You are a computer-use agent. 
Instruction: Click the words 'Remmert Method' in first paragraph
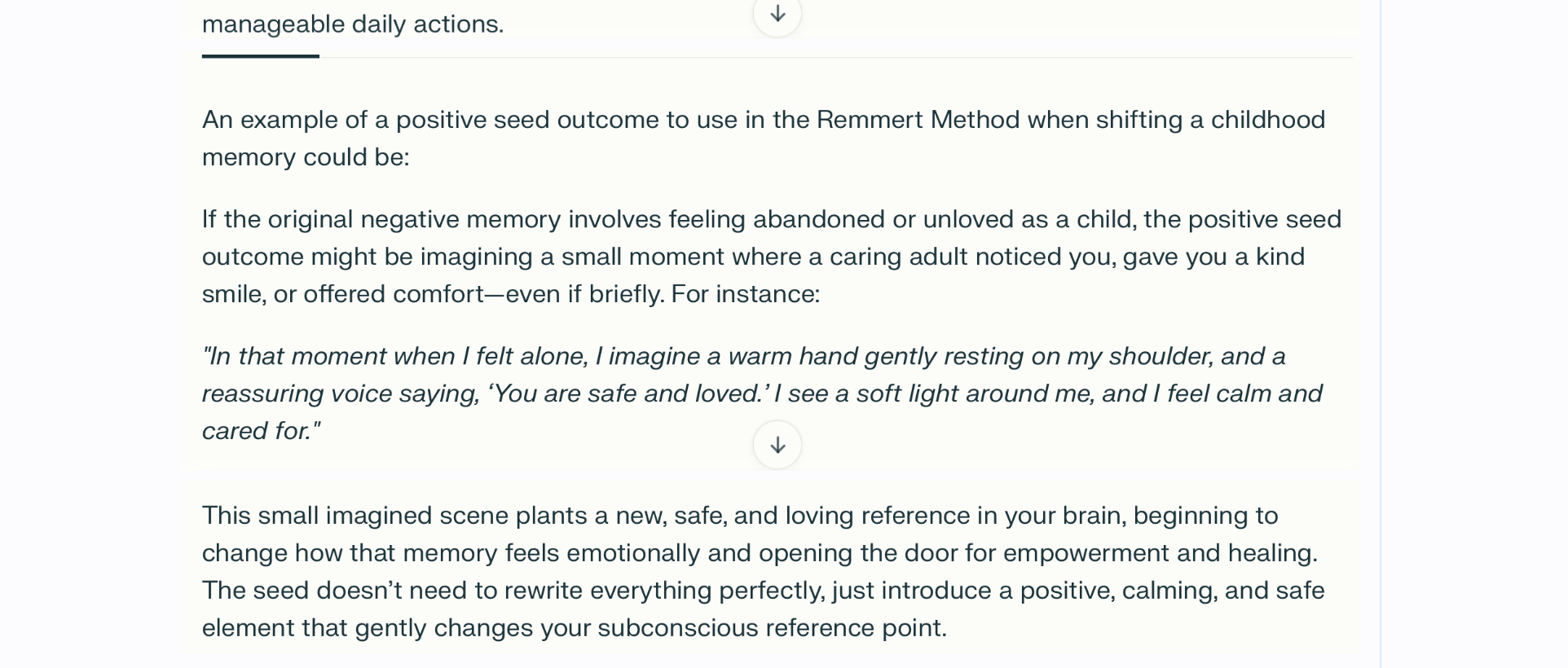click(x=918, y=120)
